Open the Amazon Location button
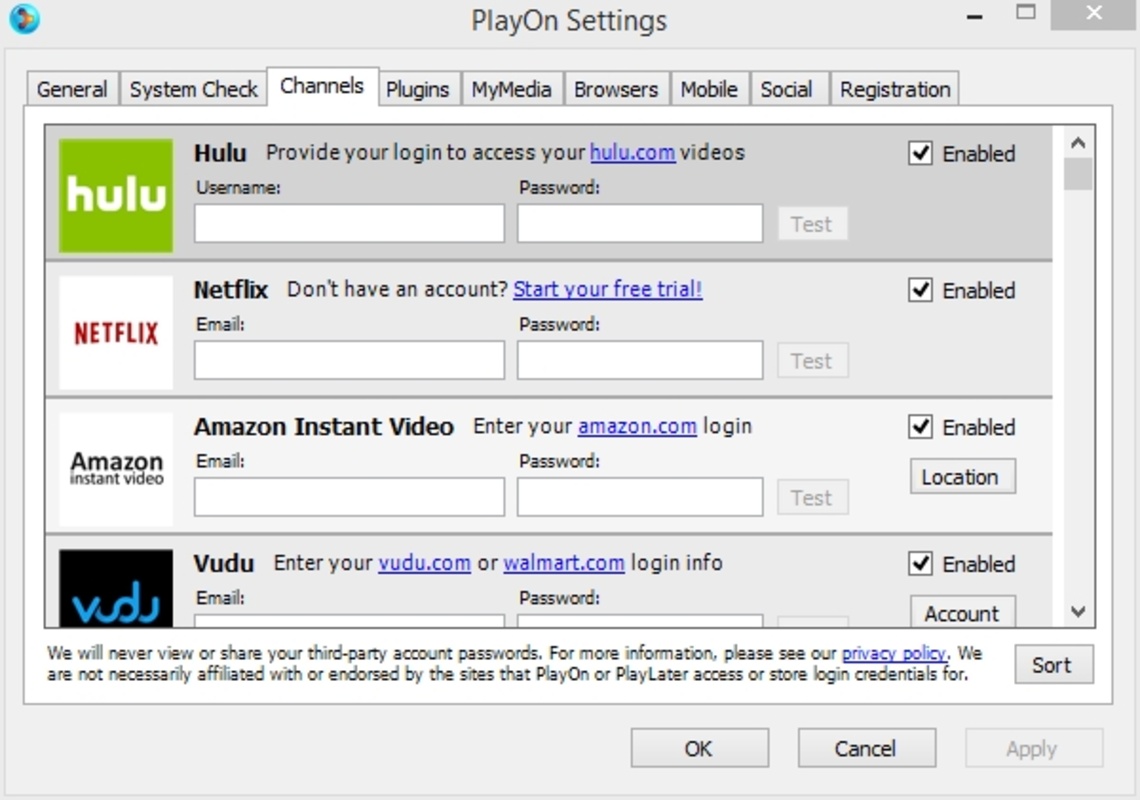This screenshot has width=1140, height=800. pos(962,477)
